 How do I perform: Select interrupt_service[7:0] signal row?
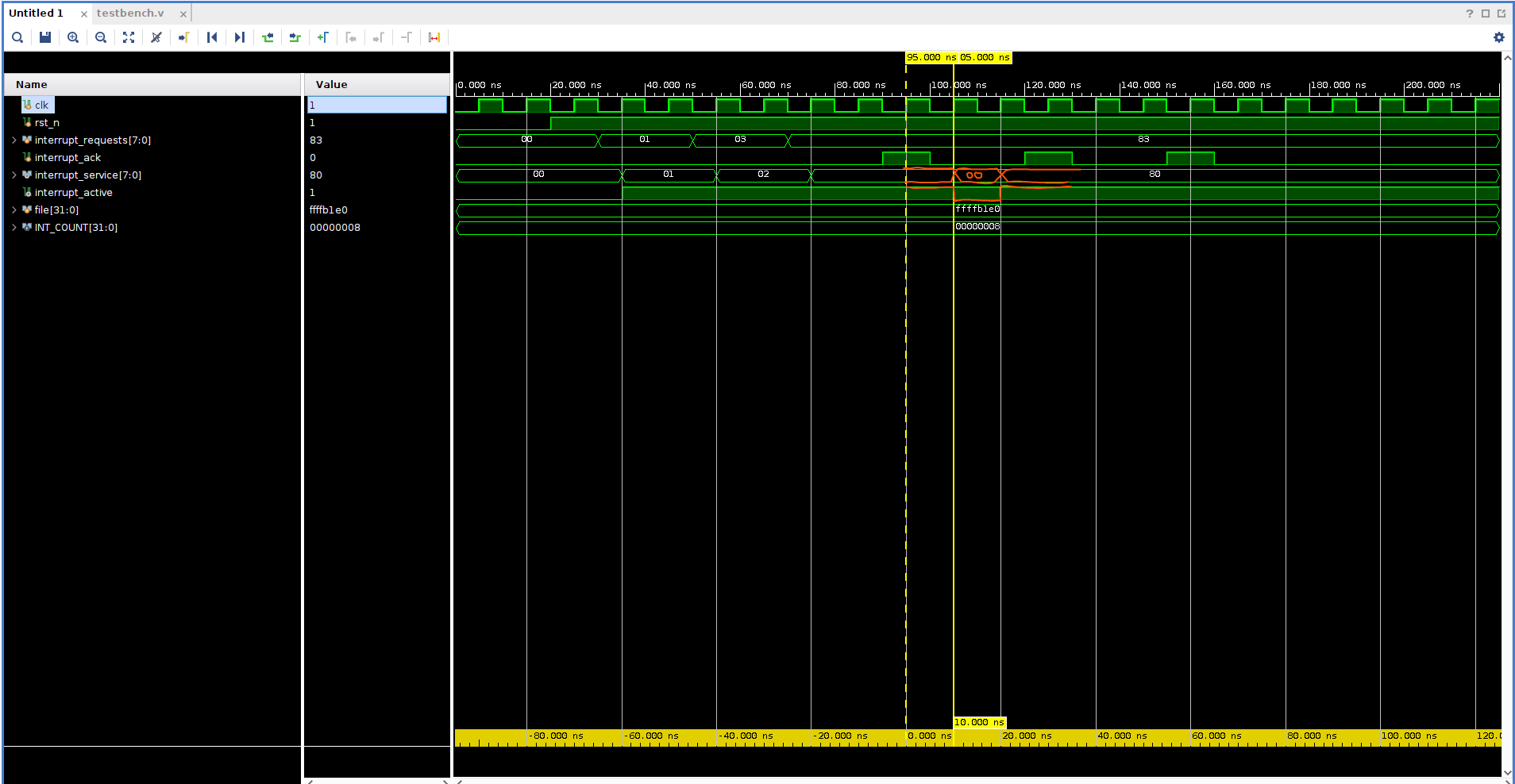(x=87, y=175)
